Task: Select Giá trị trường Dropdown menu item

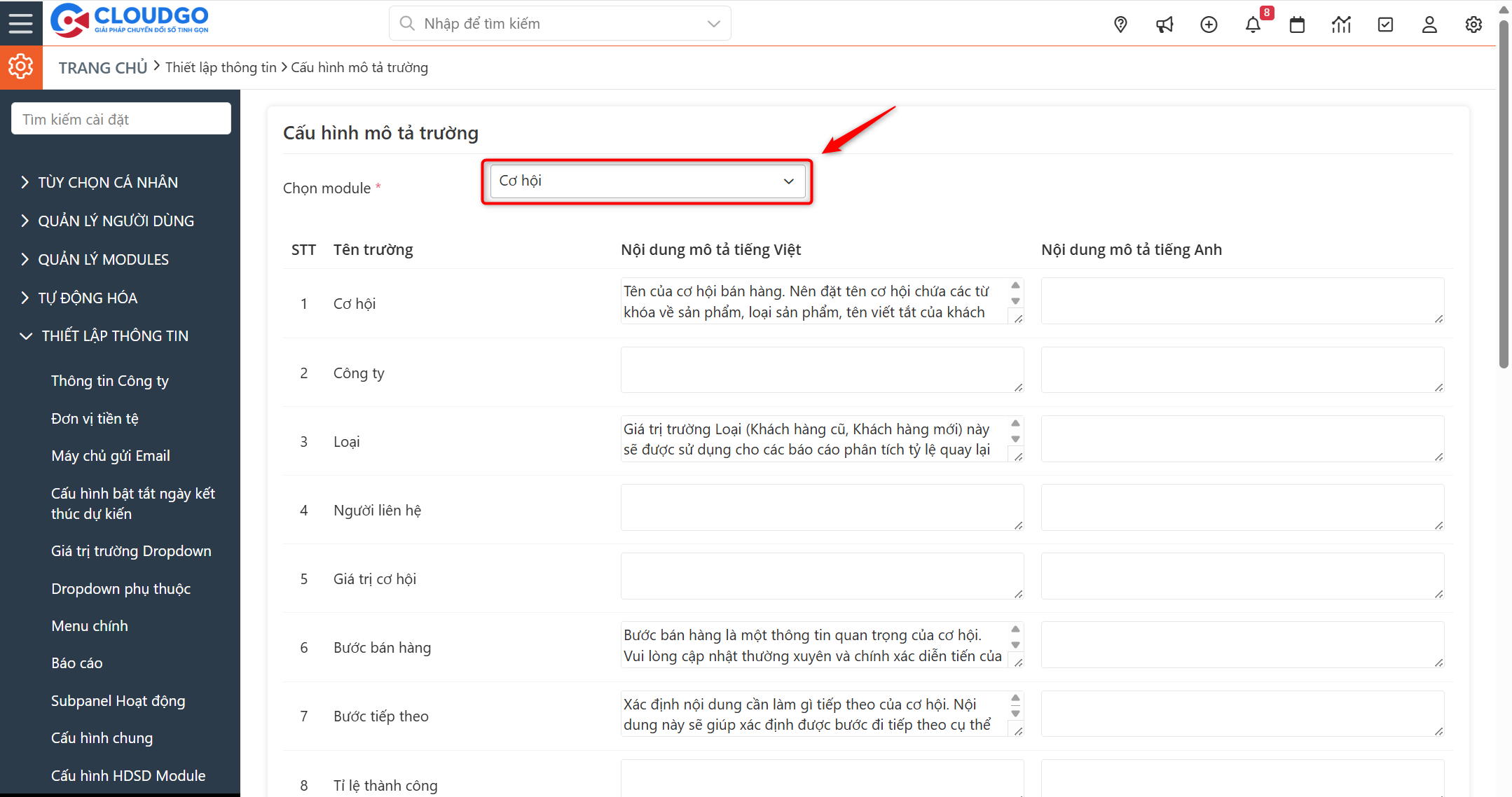Action: (131, 550)
